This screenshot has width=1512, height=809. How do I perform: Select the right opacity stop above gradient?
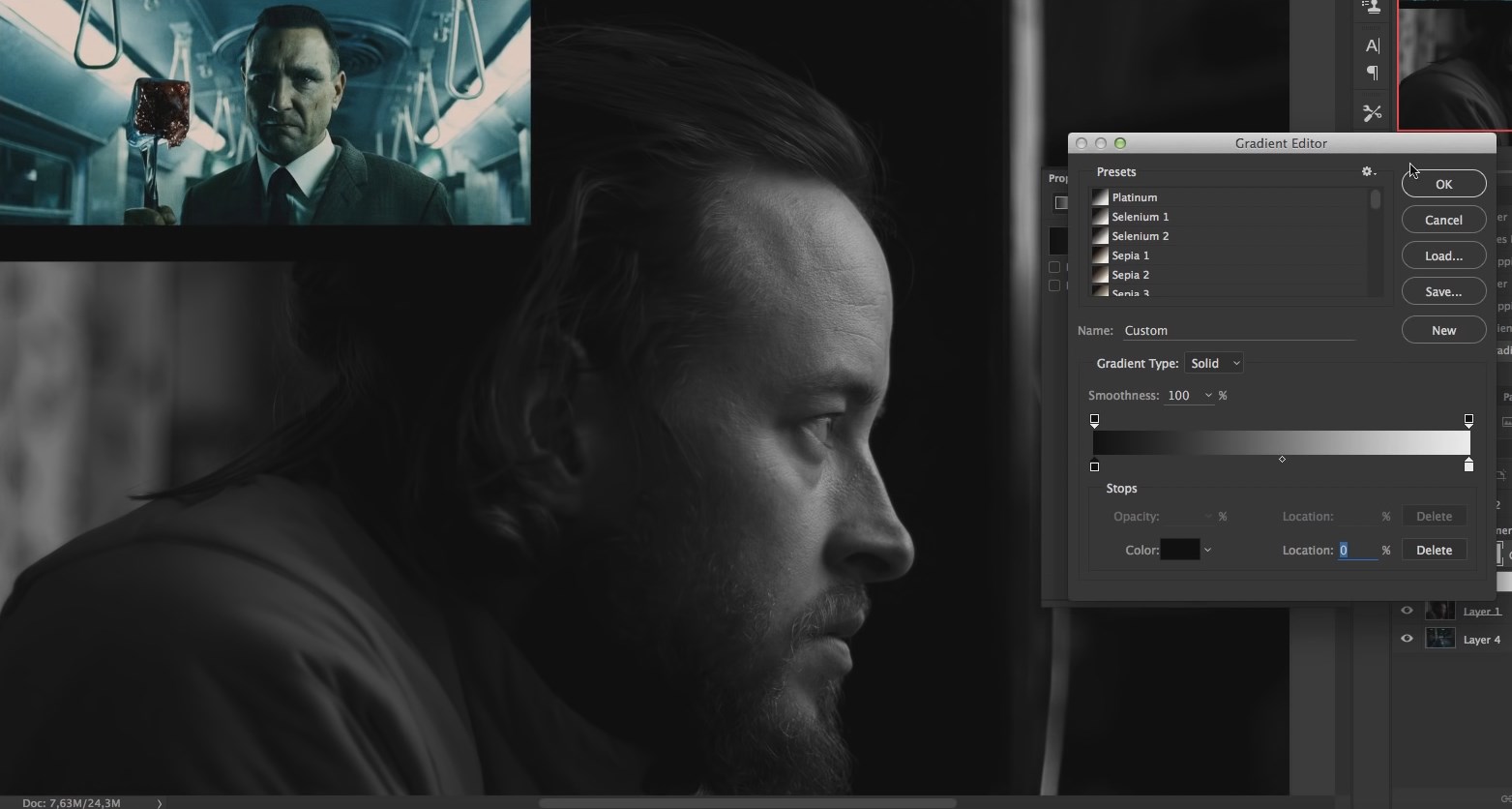1468,420
